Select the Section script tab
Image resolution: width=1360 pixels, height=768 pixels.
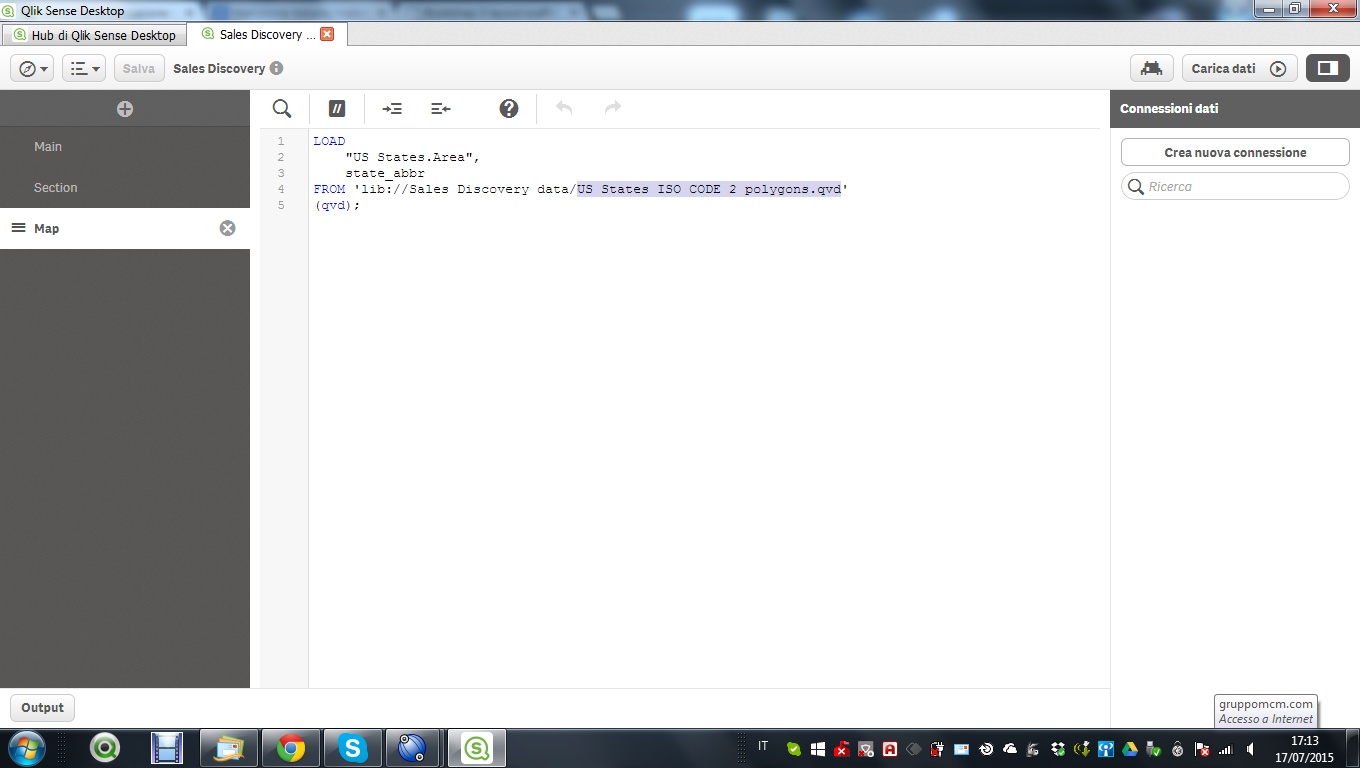(x=125, y=187)
